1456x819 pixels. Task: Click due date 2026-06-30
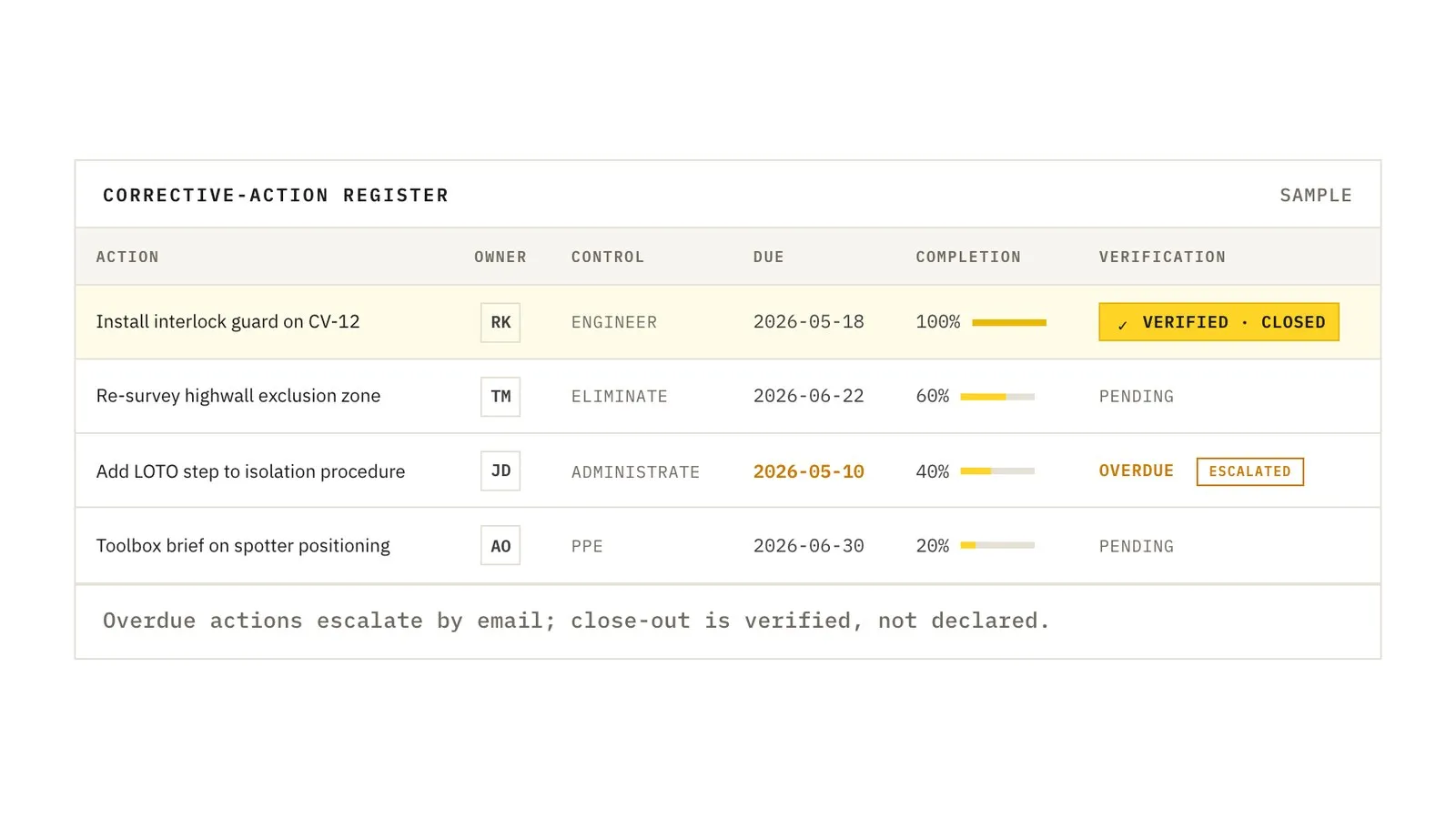[x=809, y=545]
